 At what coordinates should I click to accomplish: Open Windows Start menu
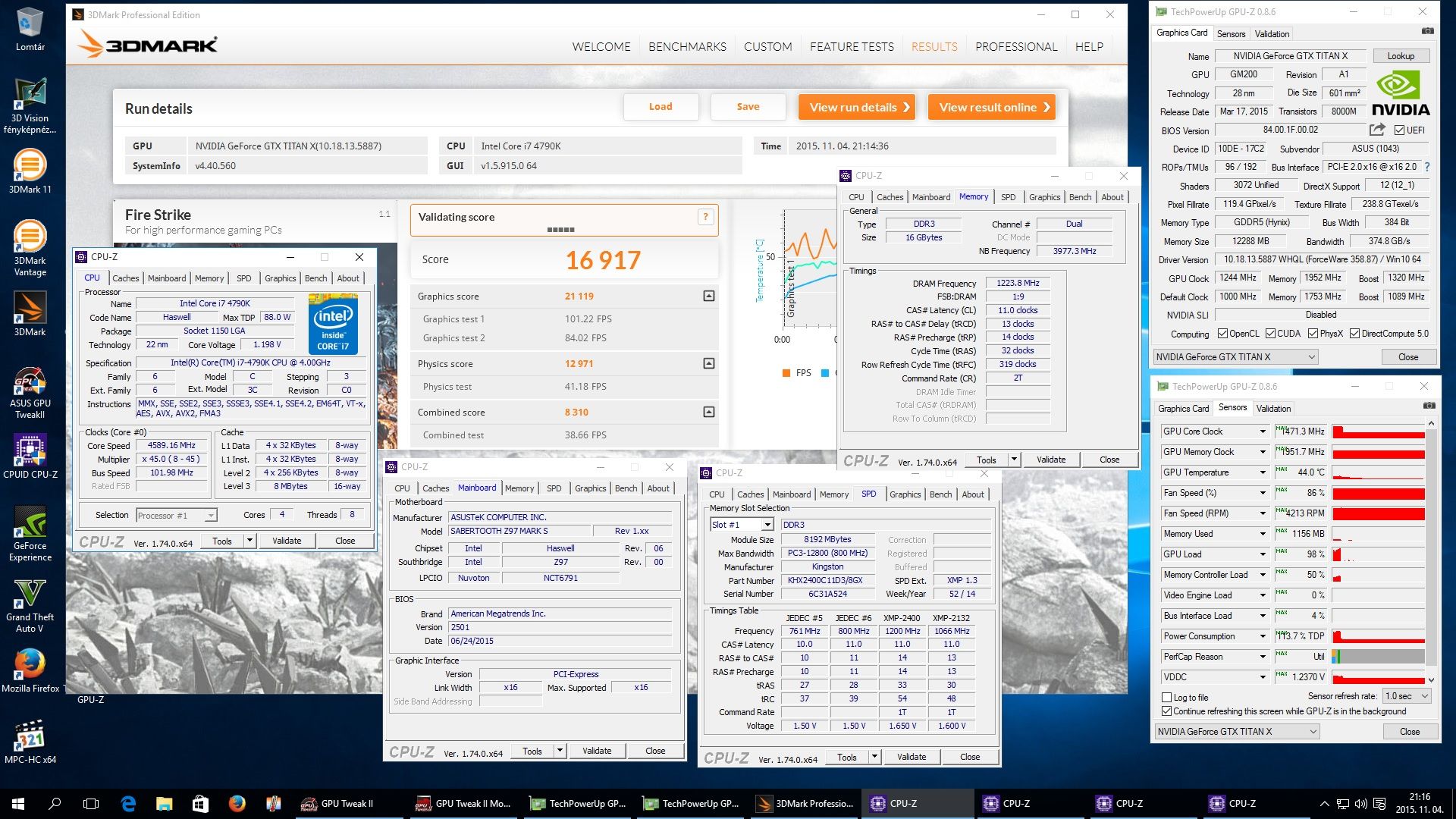pyautogui.click(x=18, y=803)
